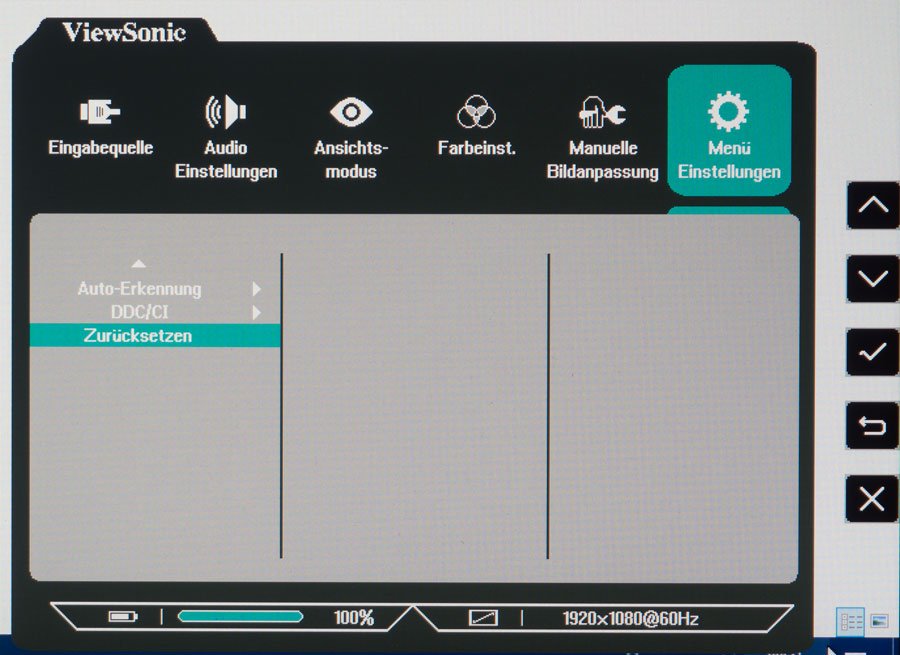Click the battery icon in the status bar
Image resolution: width=900 pixels, height=655 pixels.
[123, 617]
